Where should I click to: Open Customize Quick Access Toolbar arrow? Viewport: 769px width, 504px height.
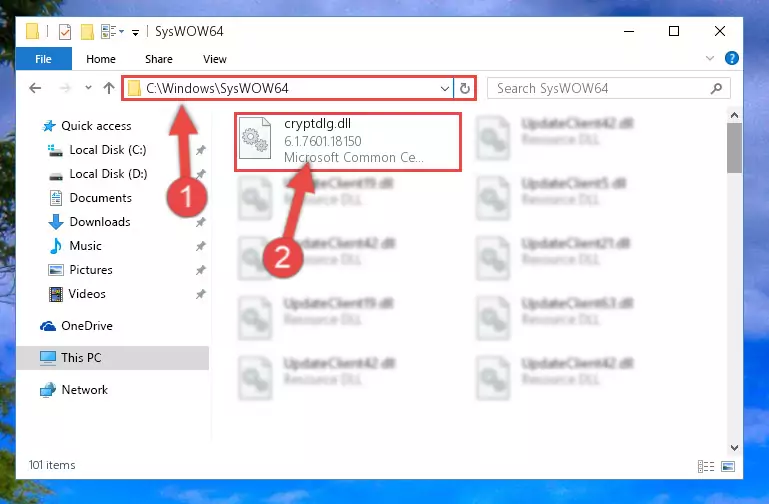pyautogui.click(x=135, y=32)
